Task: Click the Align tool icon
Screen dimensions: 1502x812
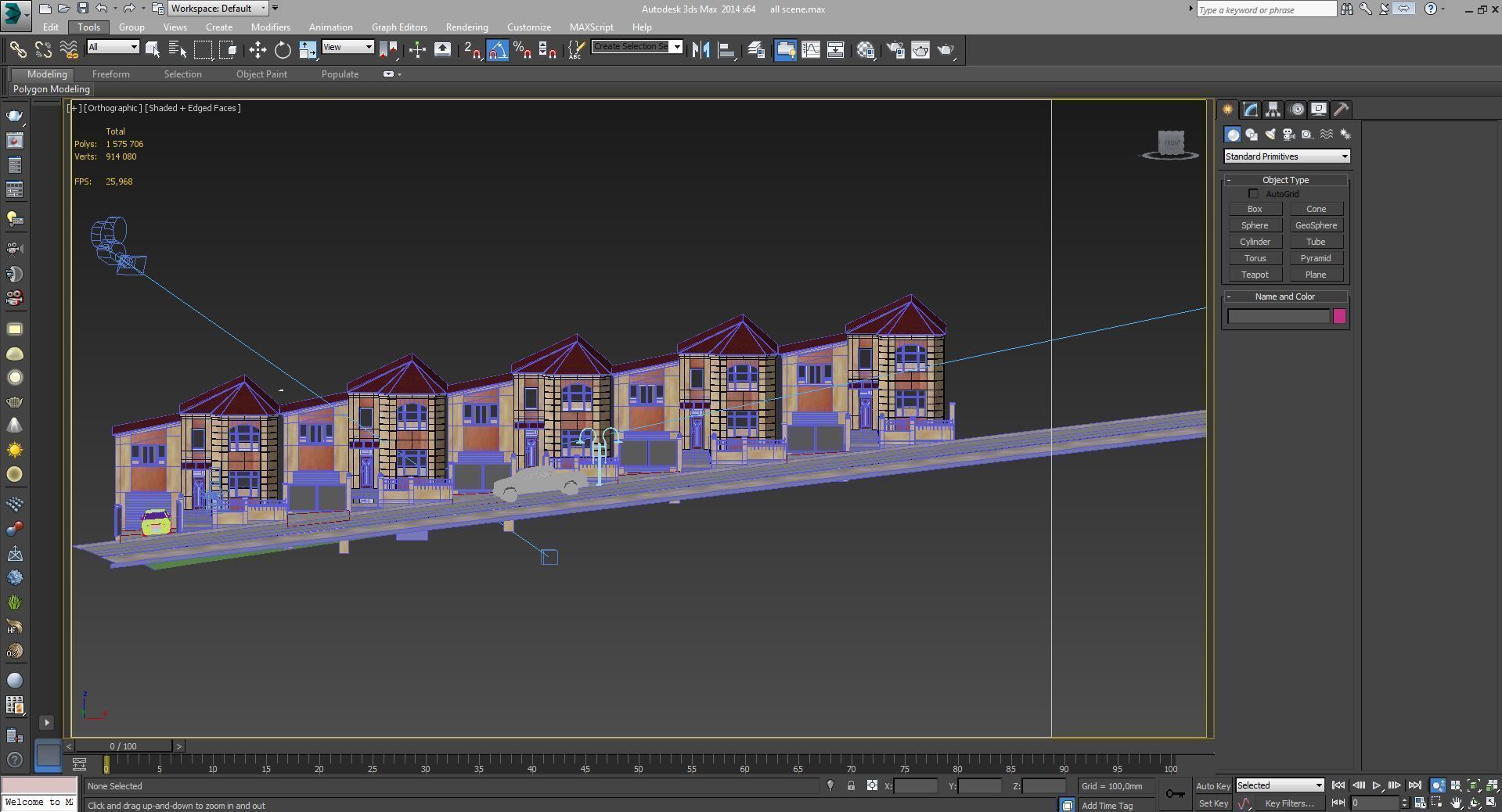Action: [x=727, y=50]
